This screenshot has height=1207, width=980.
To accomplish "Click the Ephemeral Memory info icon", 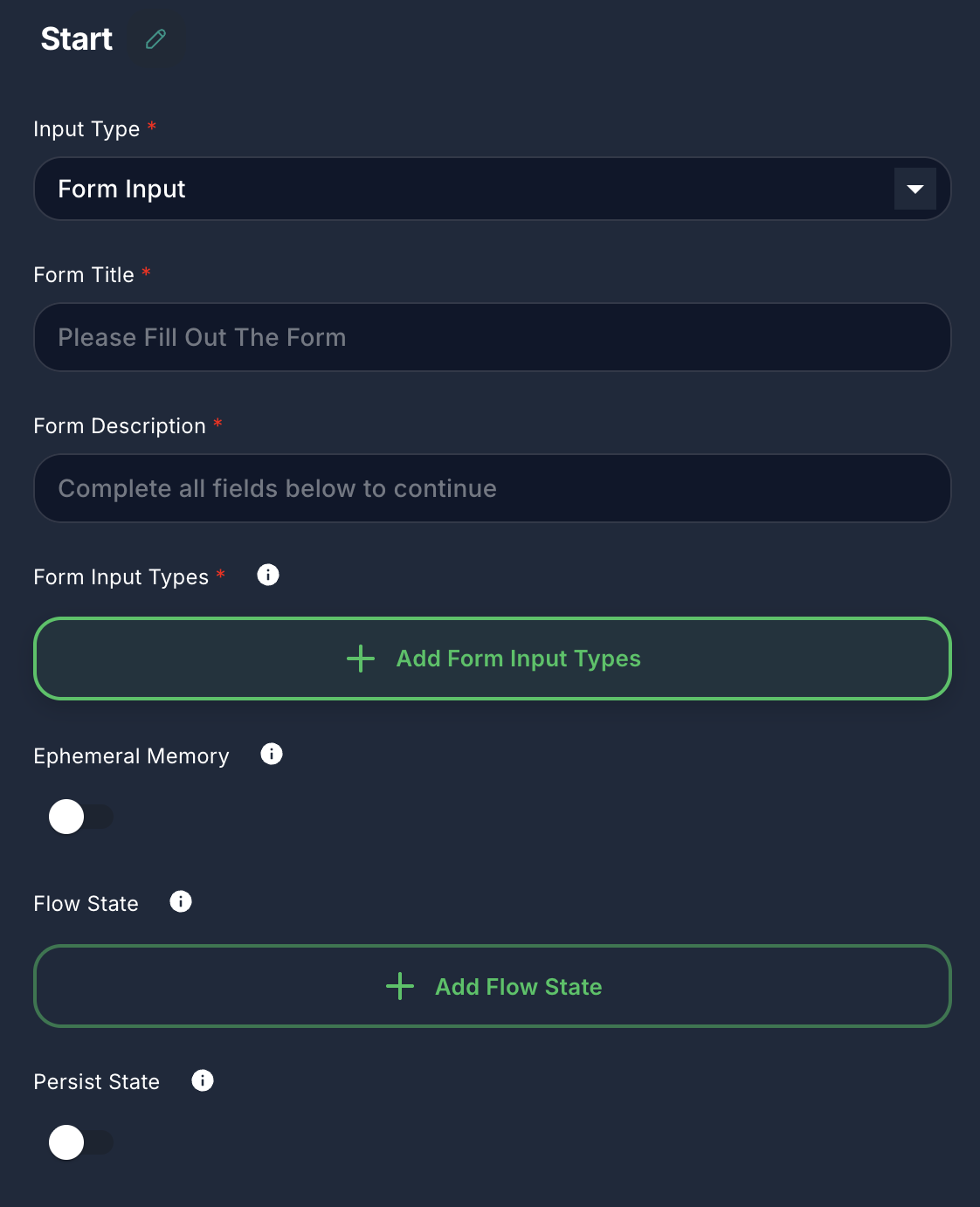I will (x=272, y=755).
